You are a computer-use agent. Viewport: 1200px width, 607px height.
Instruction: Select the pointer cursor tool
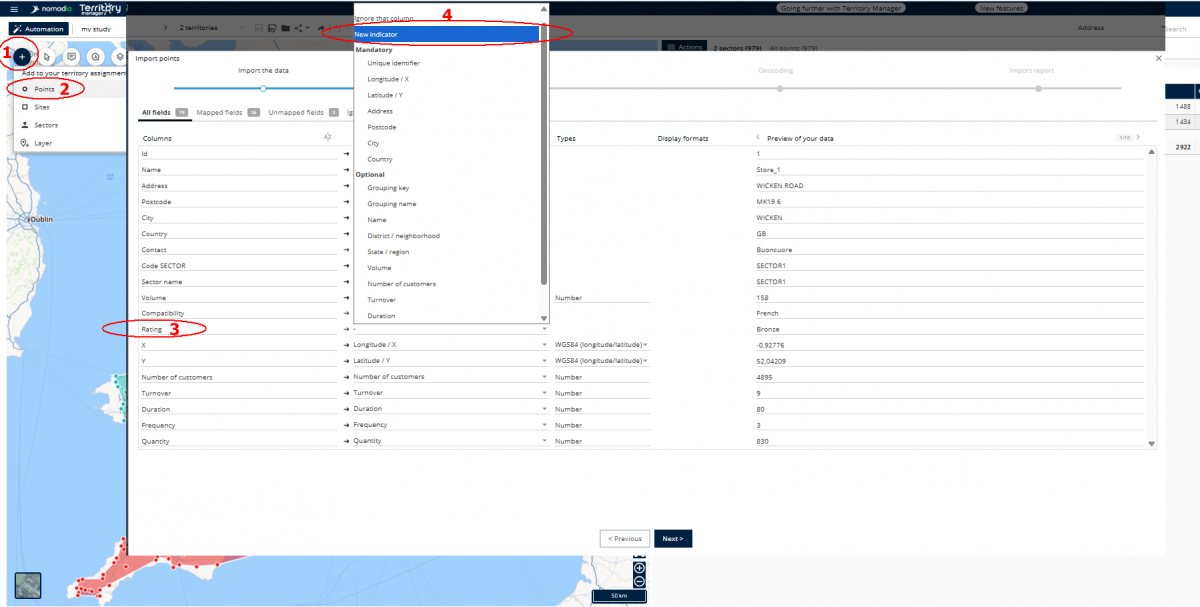[x=47, y=57]
